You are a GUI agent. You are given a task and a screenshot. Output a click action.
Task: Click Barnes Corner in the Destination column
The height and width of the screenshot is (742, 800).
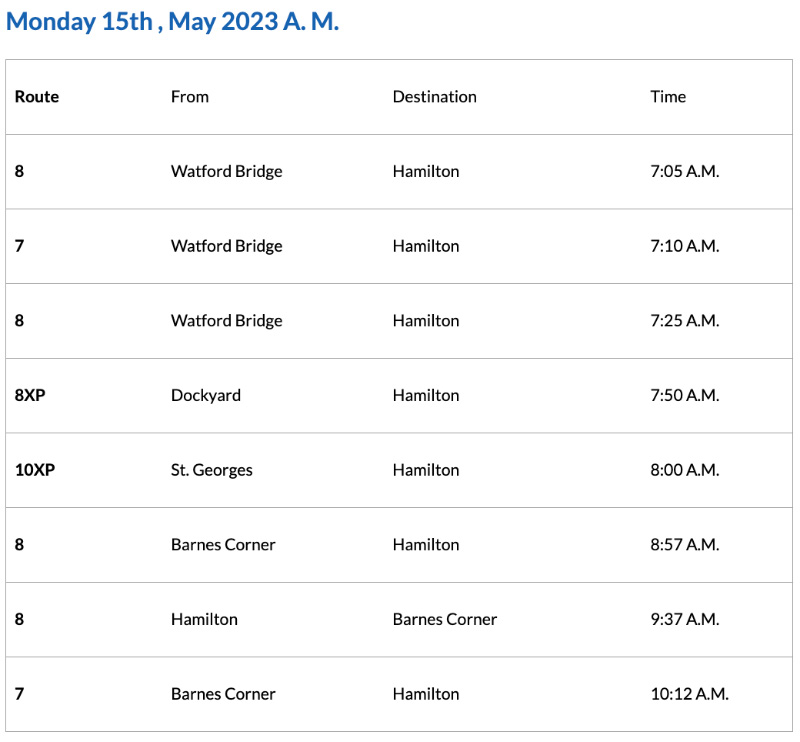click(445, 619)
